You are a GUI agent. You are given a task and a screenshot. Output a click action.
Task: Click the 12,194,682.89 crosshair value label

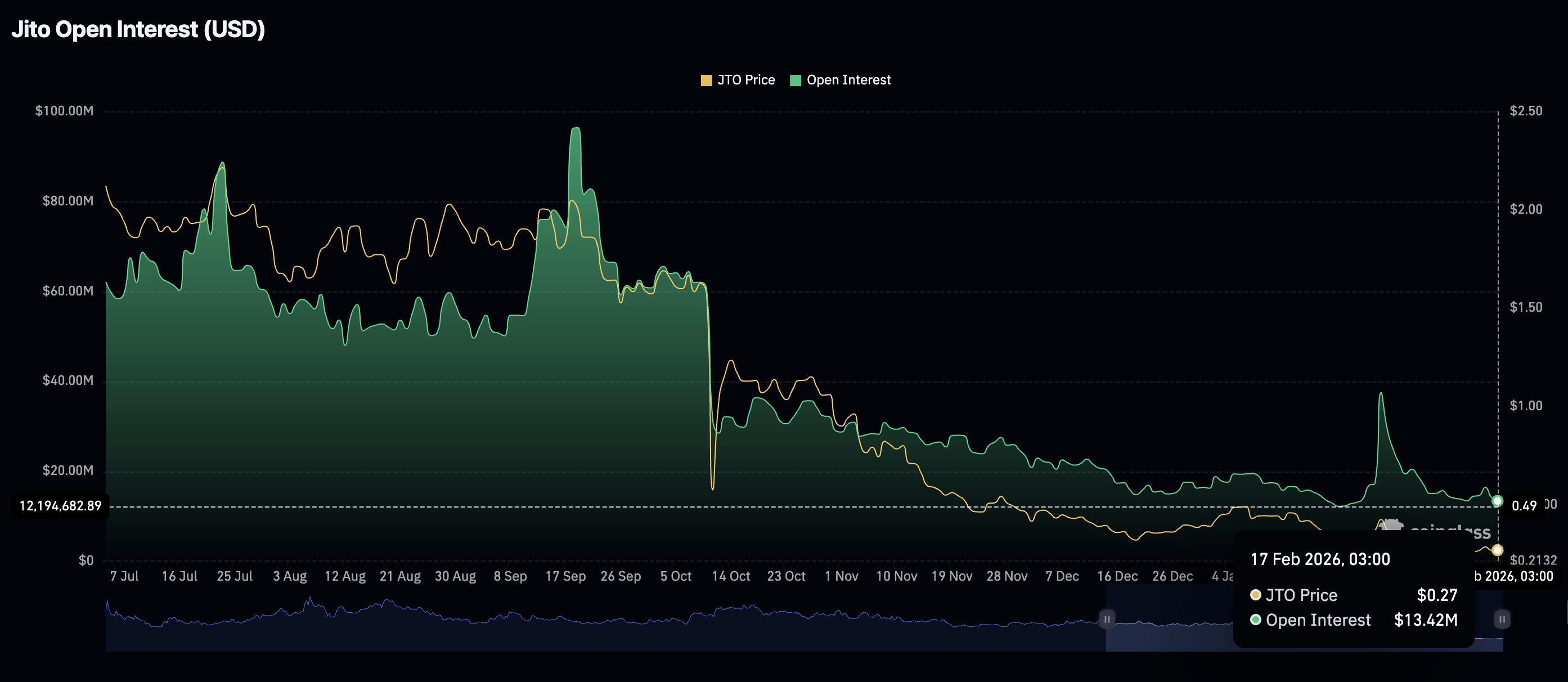click(x=60, y=506)
